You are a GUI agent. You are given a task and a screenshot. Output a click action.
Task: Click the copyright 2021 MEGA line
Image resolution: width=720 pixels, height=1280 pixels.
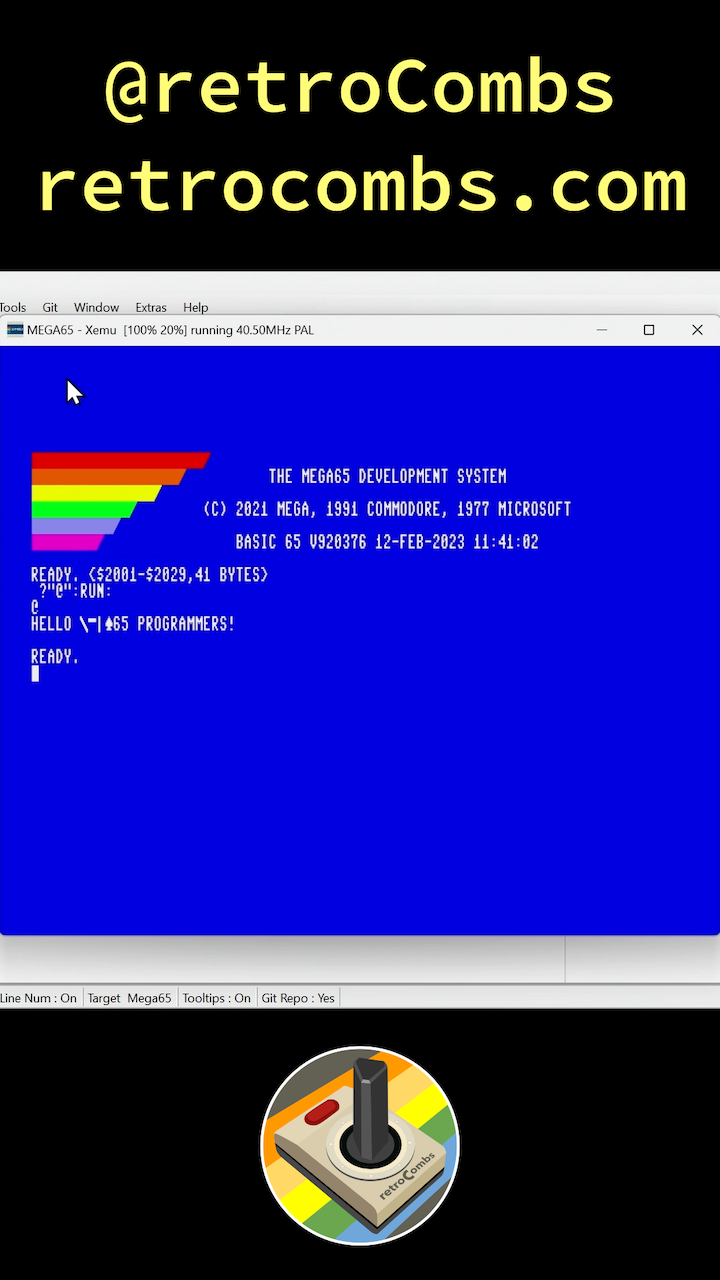pos(387,509)
